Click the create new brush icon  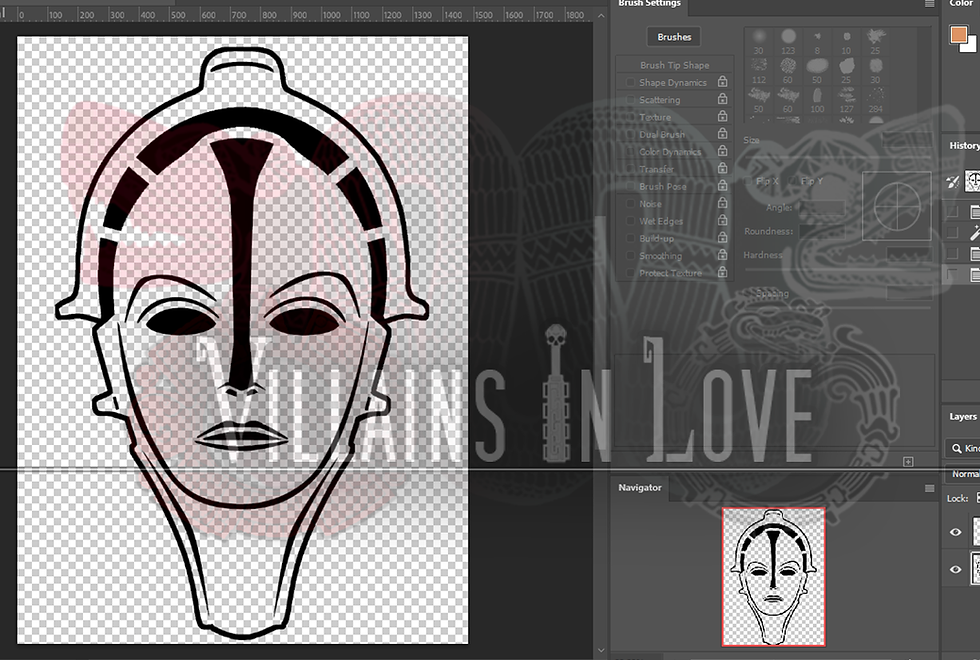point(908,461)
